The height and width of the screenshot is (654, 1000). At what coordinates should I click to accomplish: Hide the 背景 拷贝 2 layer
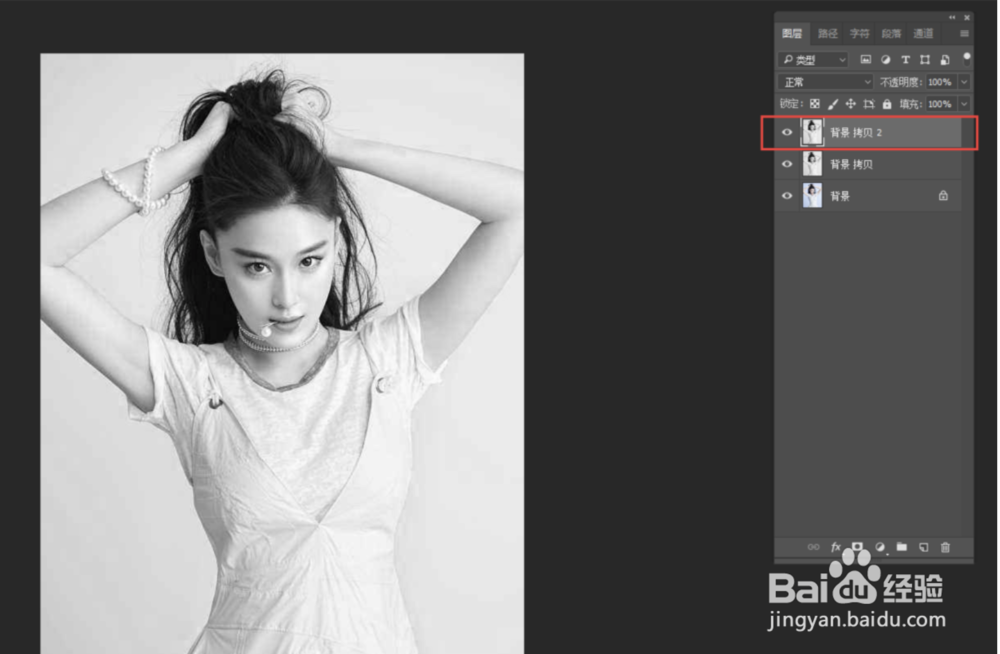coord(787,132)
